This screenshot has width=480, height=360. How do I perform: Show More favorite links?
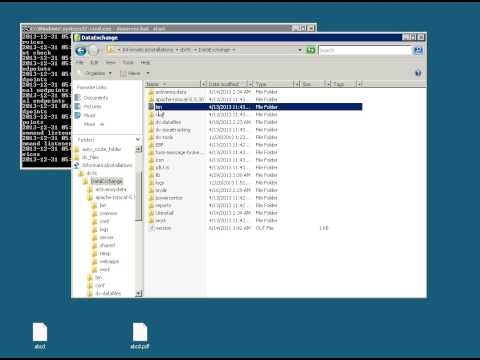tap(93, 124)
